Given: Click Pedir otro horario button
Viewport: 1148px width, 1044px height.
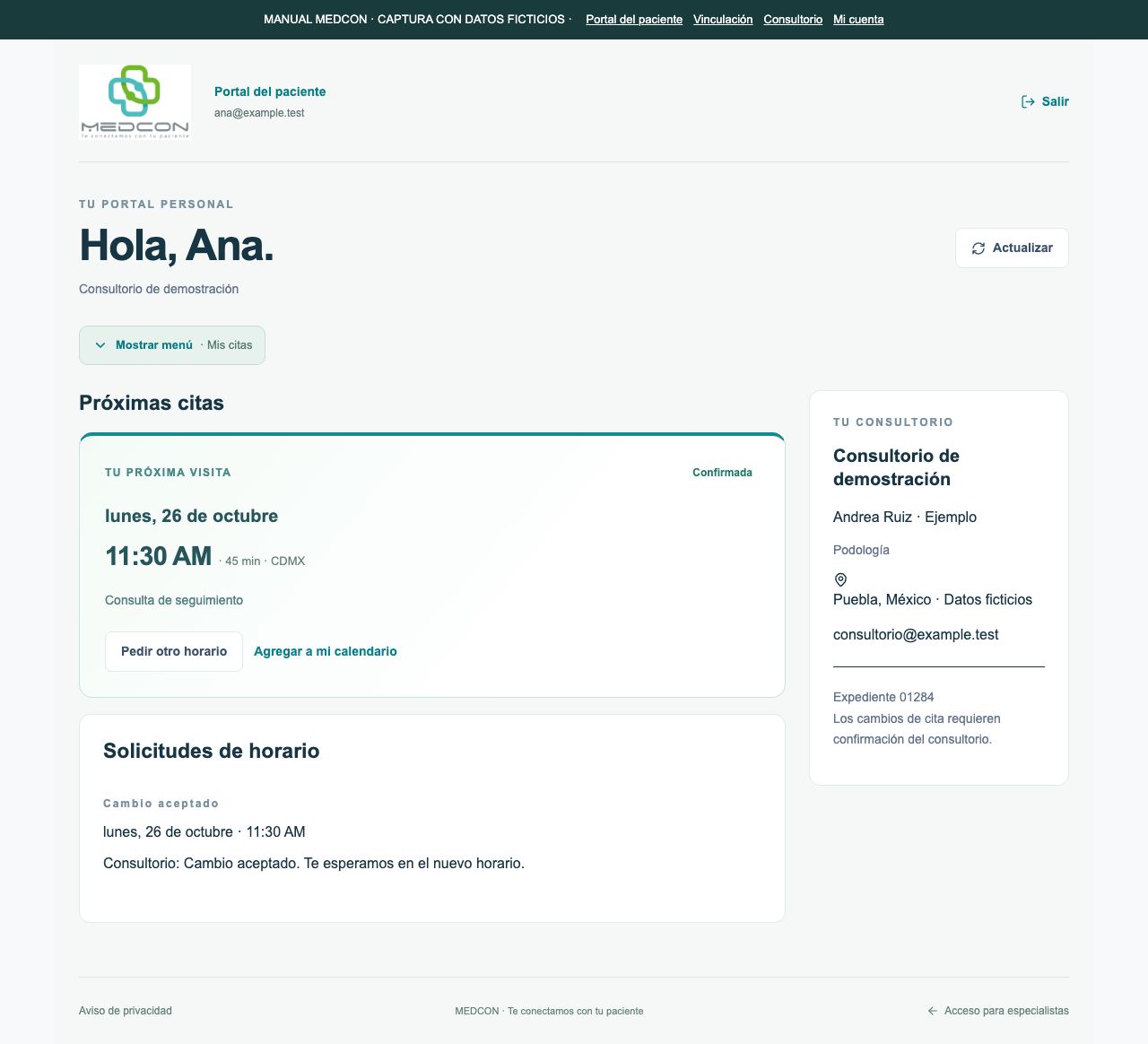Looking at the screenshot, I should click(174, 652).
